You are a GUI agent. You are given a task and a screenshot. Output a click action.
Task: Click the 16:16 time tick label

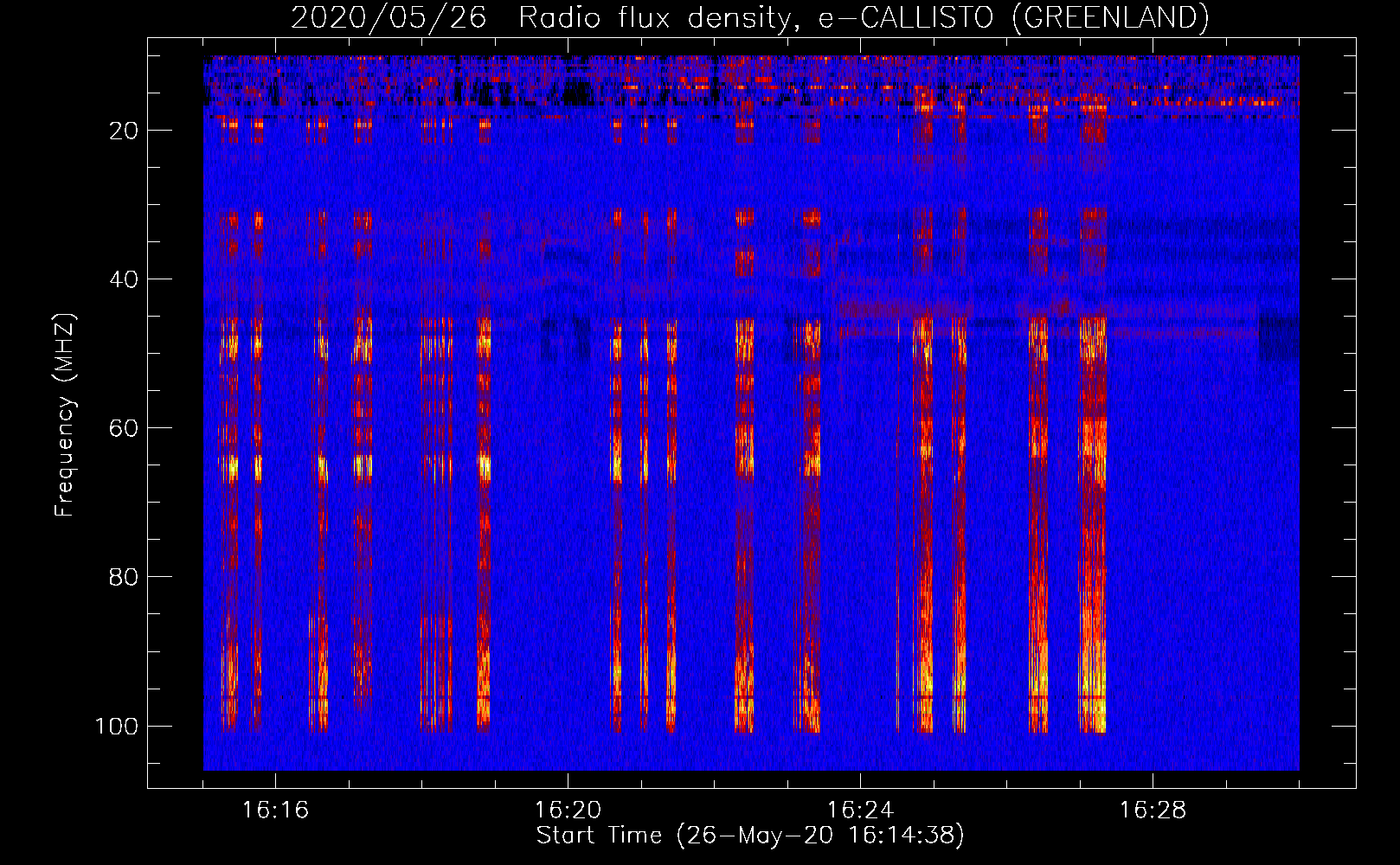tap(275, 810)
